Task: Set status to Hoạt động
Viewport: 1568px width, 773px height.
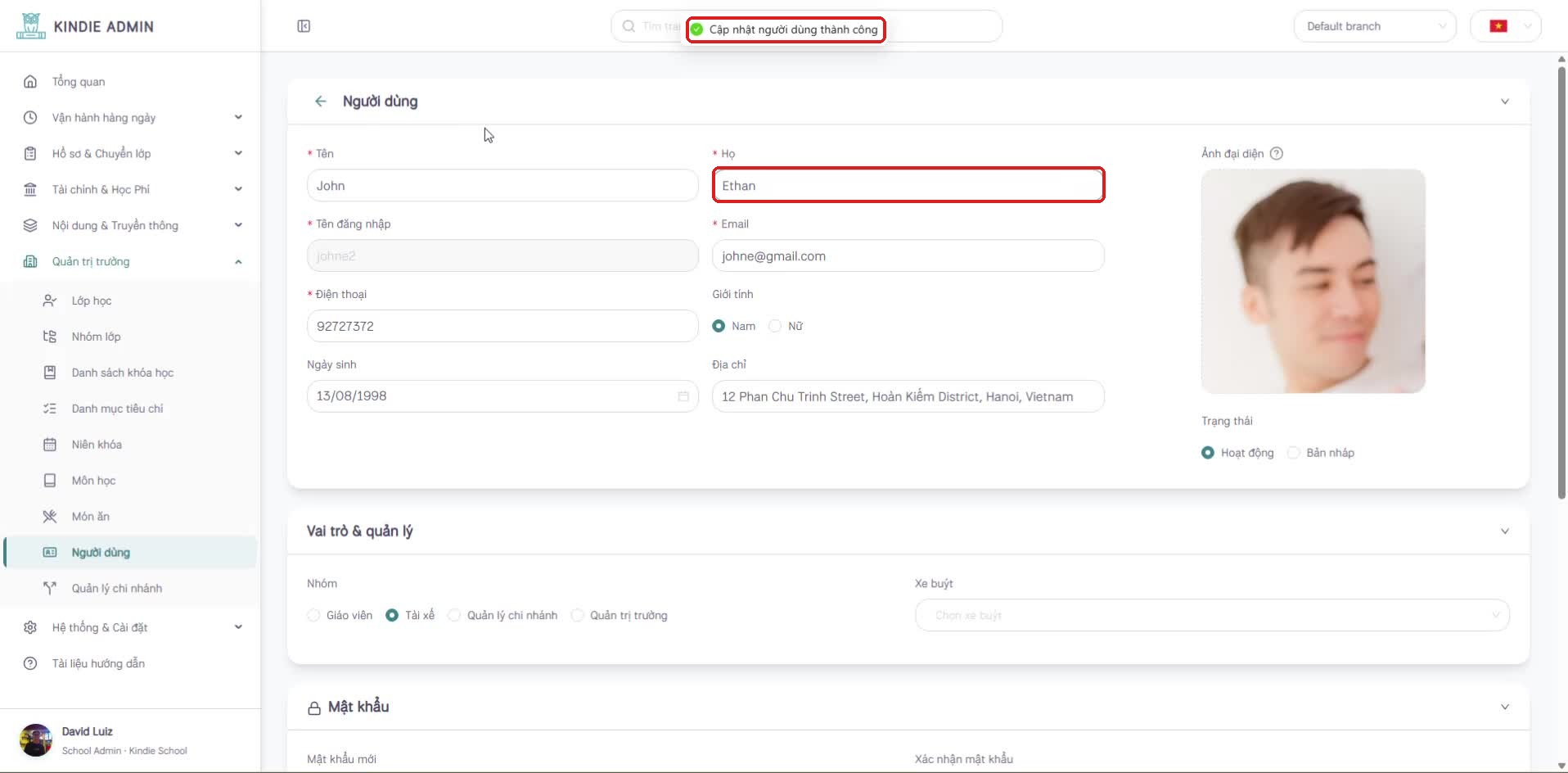Action: click(1208, 453)
